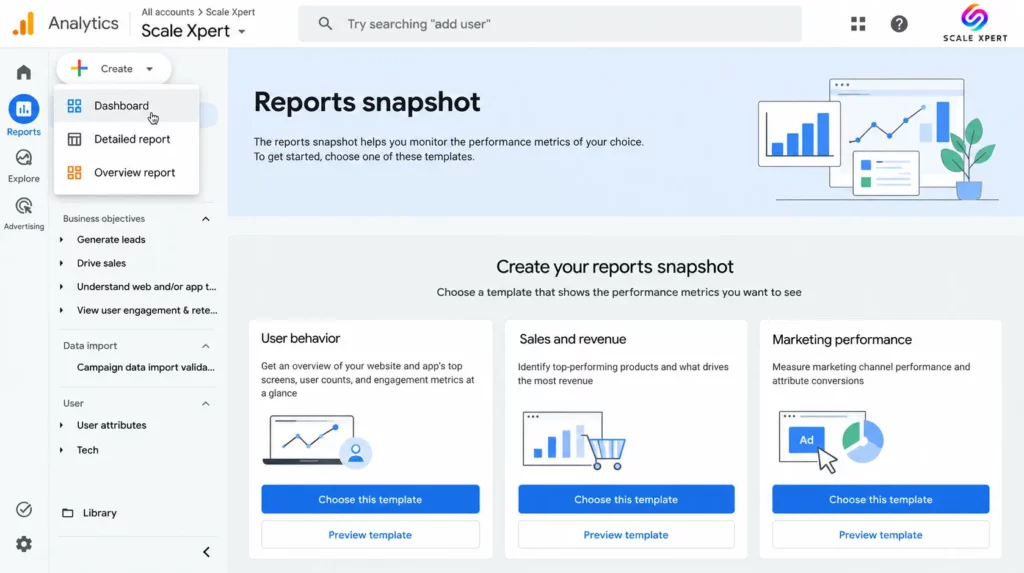Click the Dashboard grid icon in menu
Screen dimensions: 1024x573
coord(74,106)
